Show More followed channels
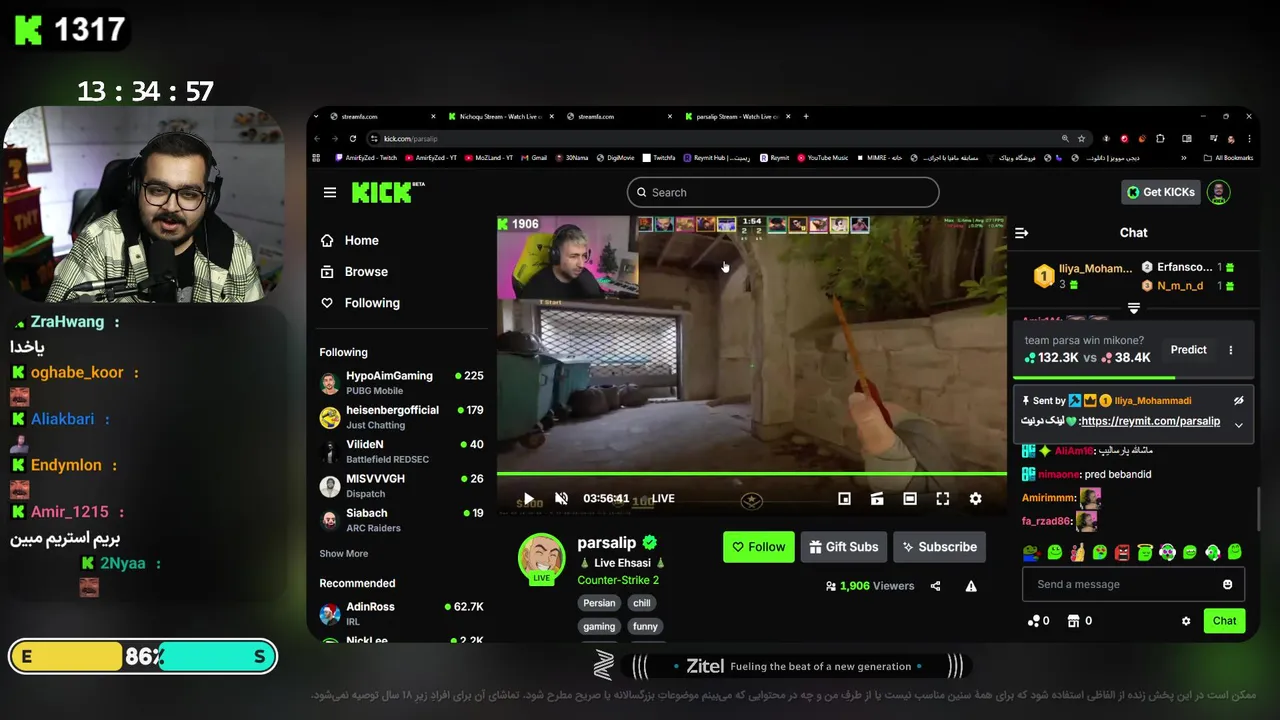Viewport: 1280px width, 720px height. pos(343,553)
